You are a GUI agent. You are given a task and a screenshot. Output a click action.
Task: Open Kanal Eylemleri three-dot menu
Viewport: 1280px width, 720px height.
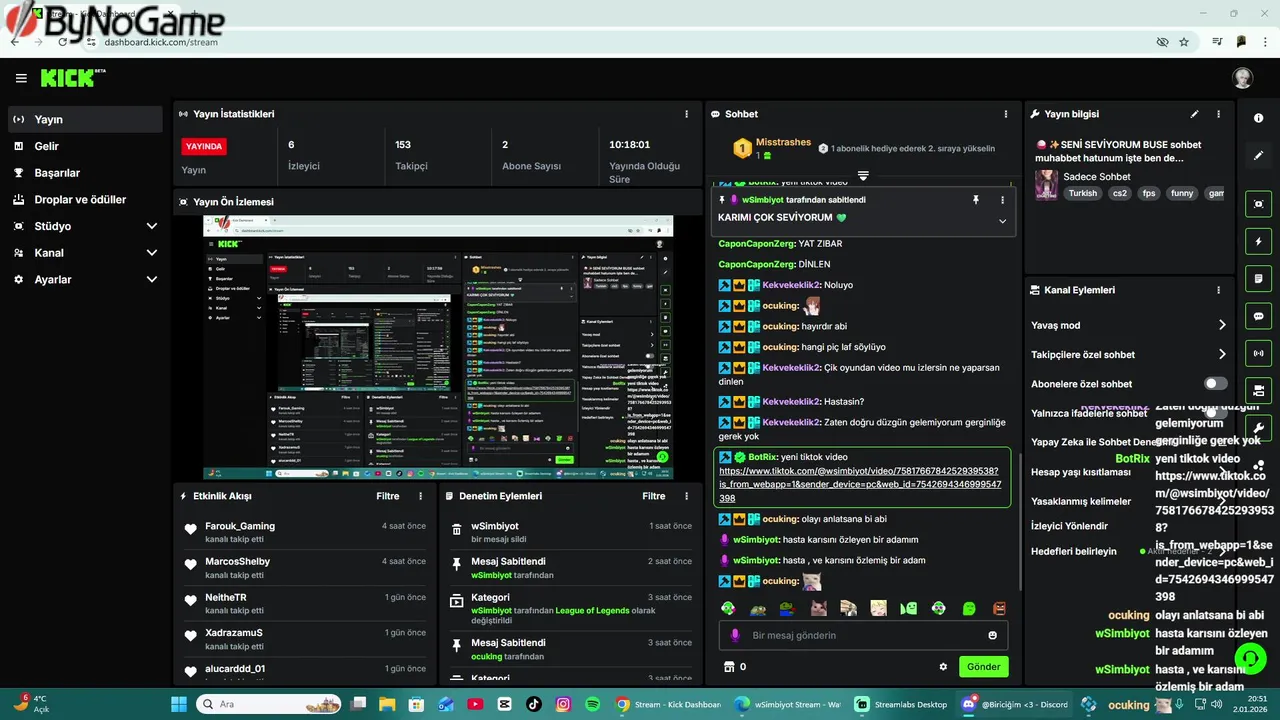click(1218, 290)
